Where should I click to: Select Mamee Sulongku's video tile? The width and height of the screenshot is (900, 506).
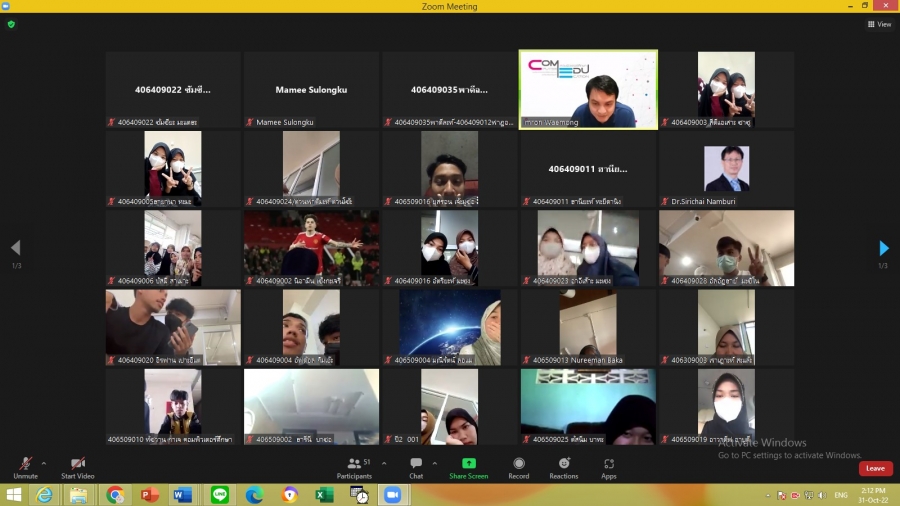311,90
